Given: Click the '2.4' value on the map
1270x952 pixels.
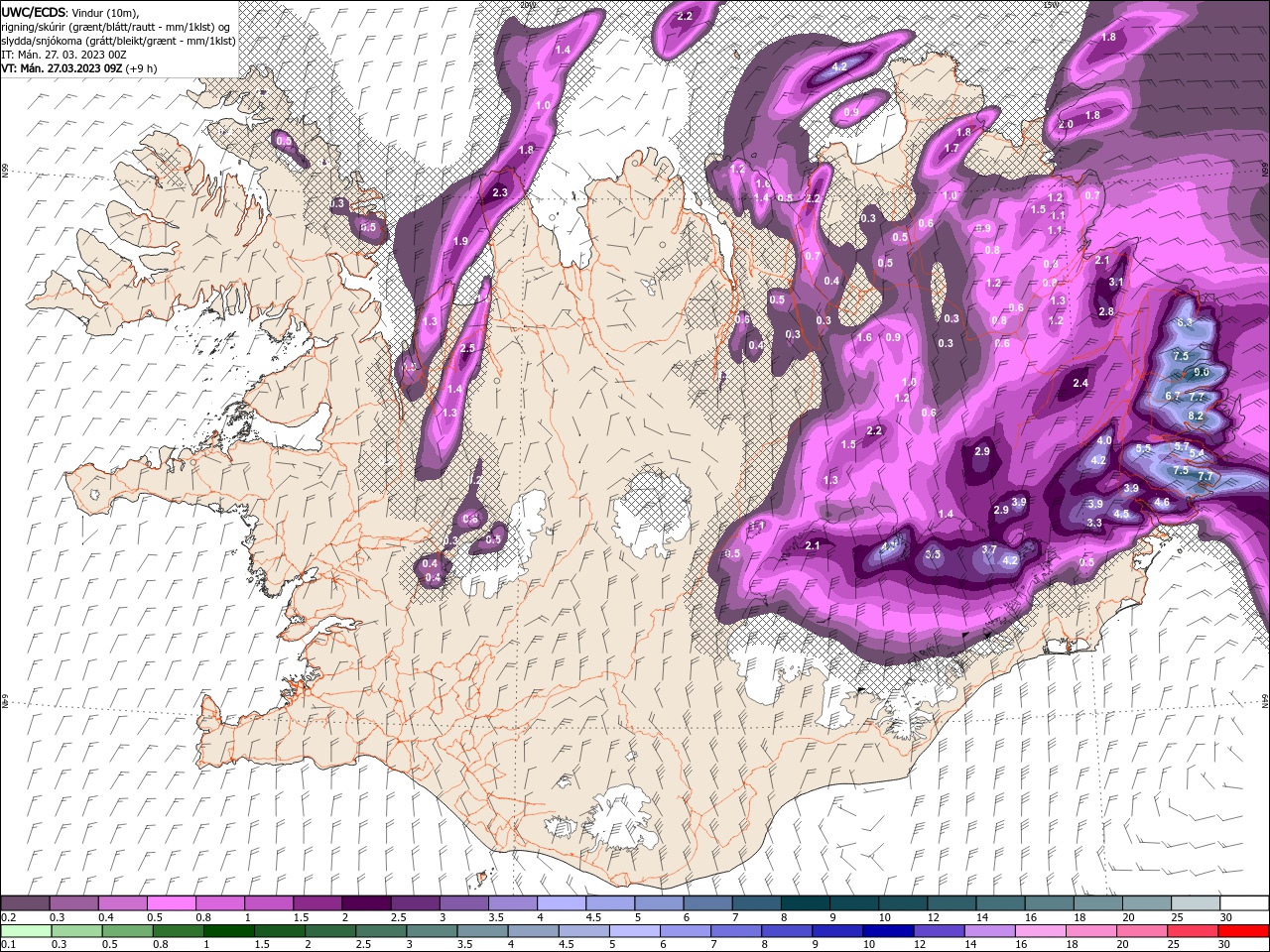Looking at the screenshot, I should click(x=1080, y=383).
